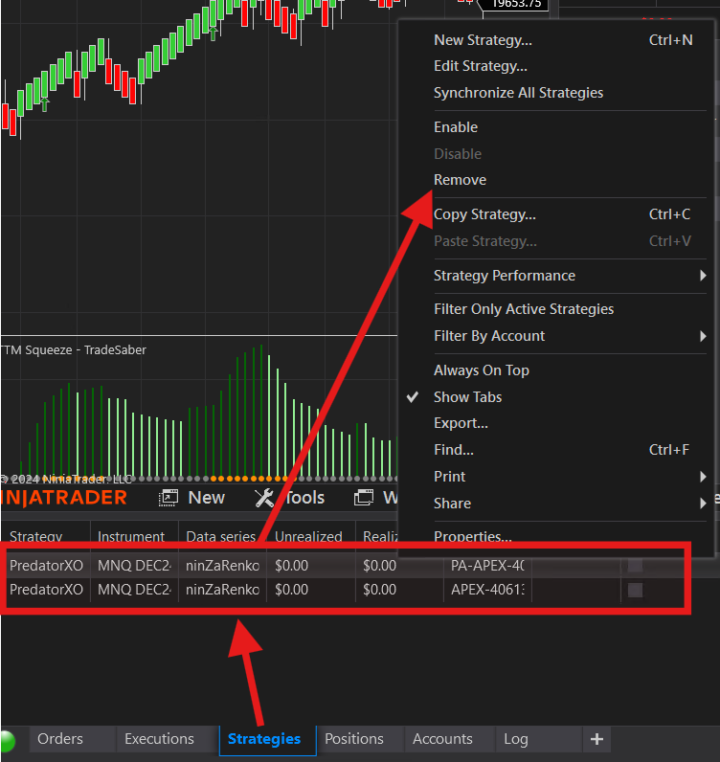Toggle the Show Tabs checked option
Viewport: 720px width, 762px height.
tap(467, 397)
